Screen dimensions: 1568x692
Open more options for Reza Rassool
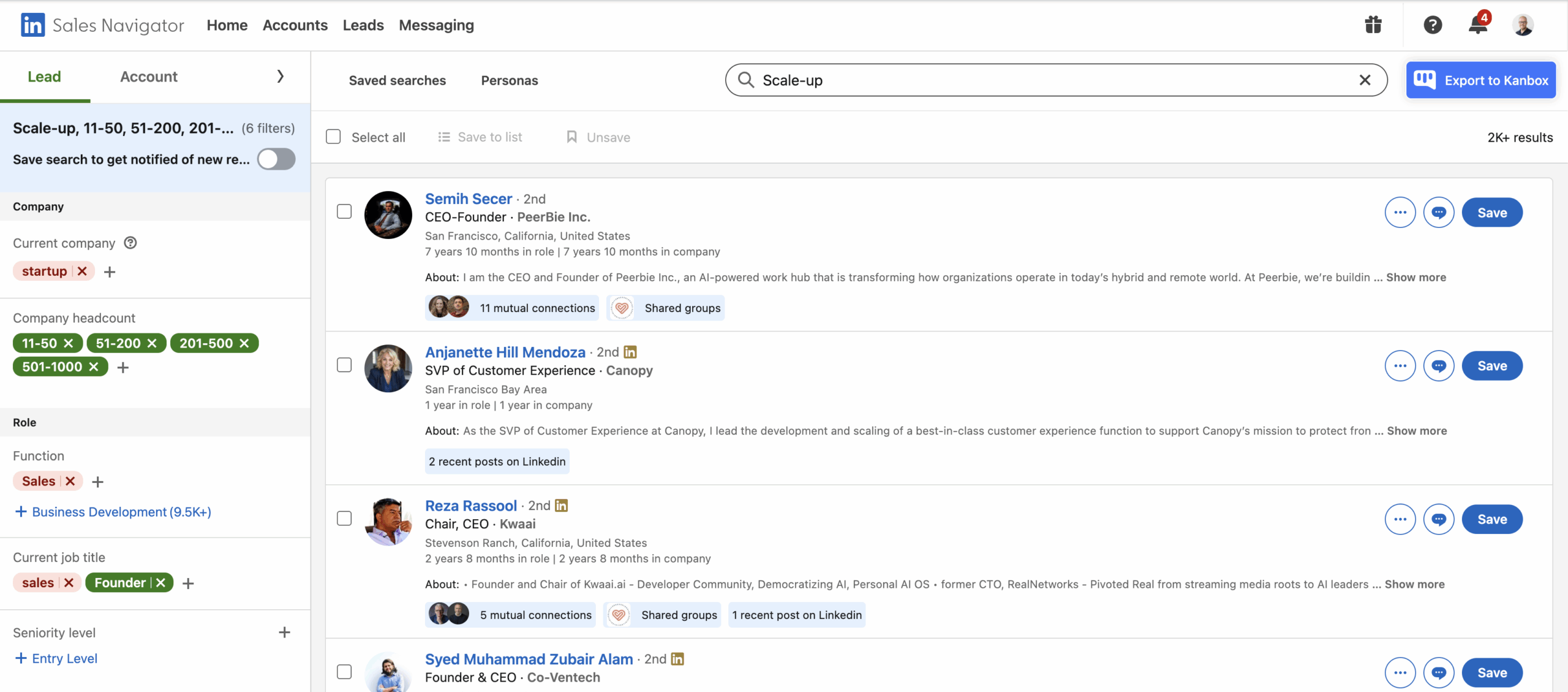[x=1400, y=519]
